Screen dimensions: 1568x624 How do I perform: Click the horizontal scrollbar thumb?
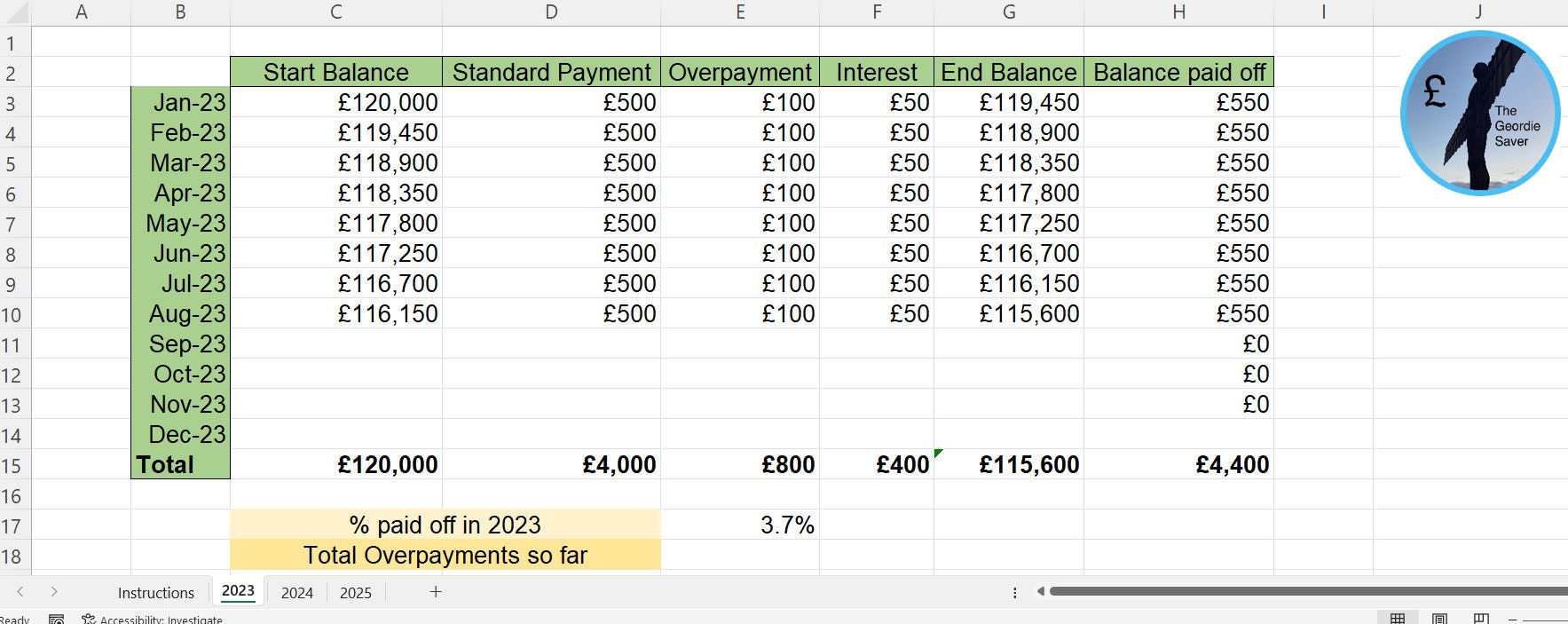1308,591
